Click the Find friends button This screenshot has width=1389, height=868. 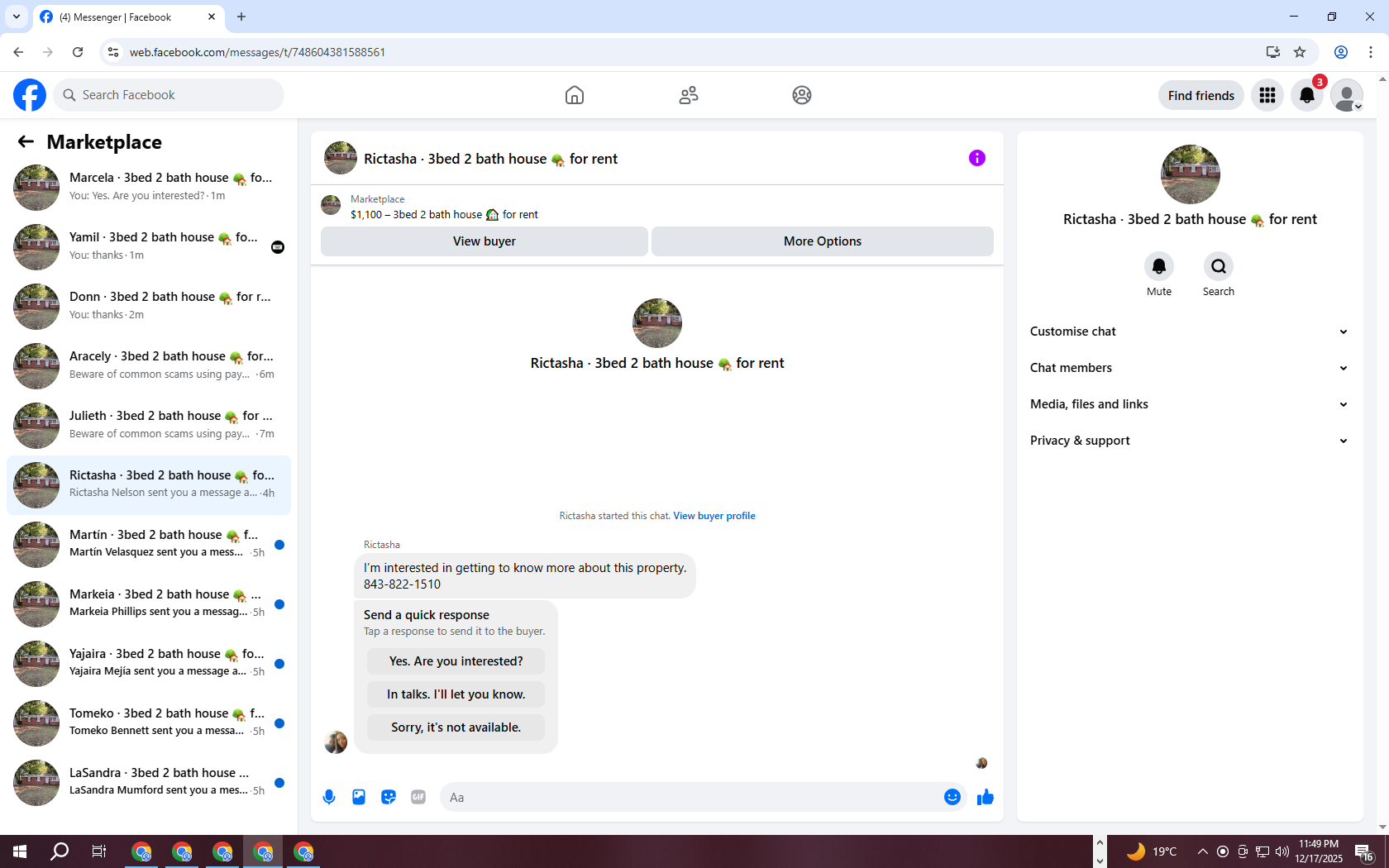point(1201,95)
